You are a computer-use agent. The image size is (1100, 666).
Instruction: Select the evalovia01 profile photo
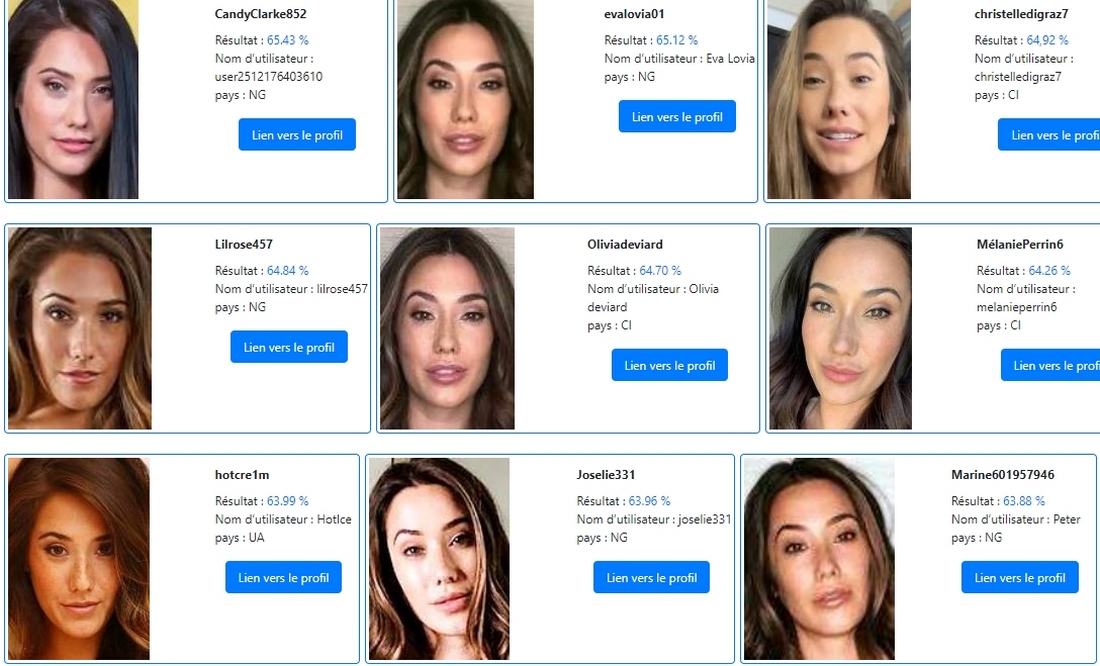[x=465, y=99]
